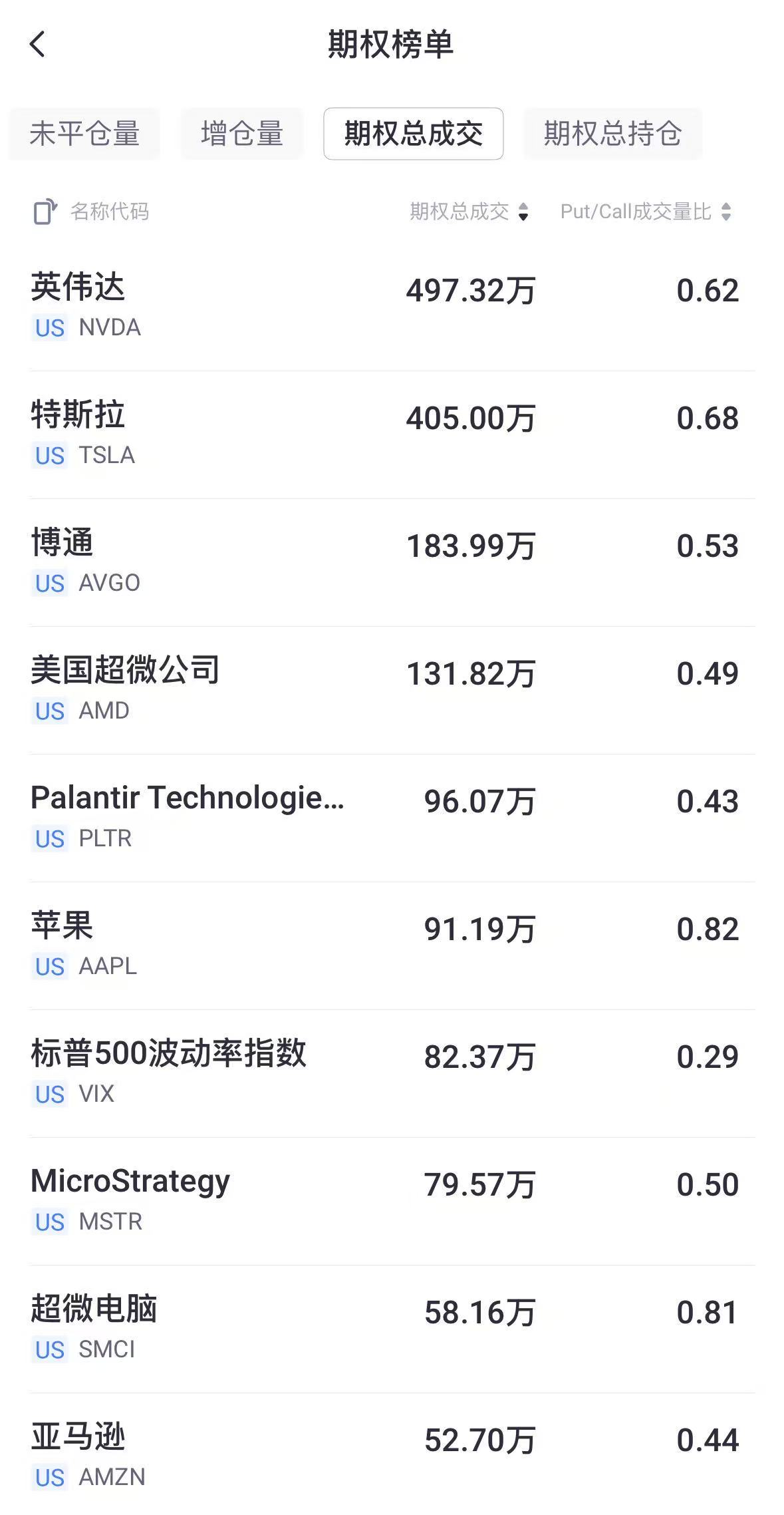Select the 期权总成交 tab
This screenshot has width=784, height=1515.
[x=414, y=134]
